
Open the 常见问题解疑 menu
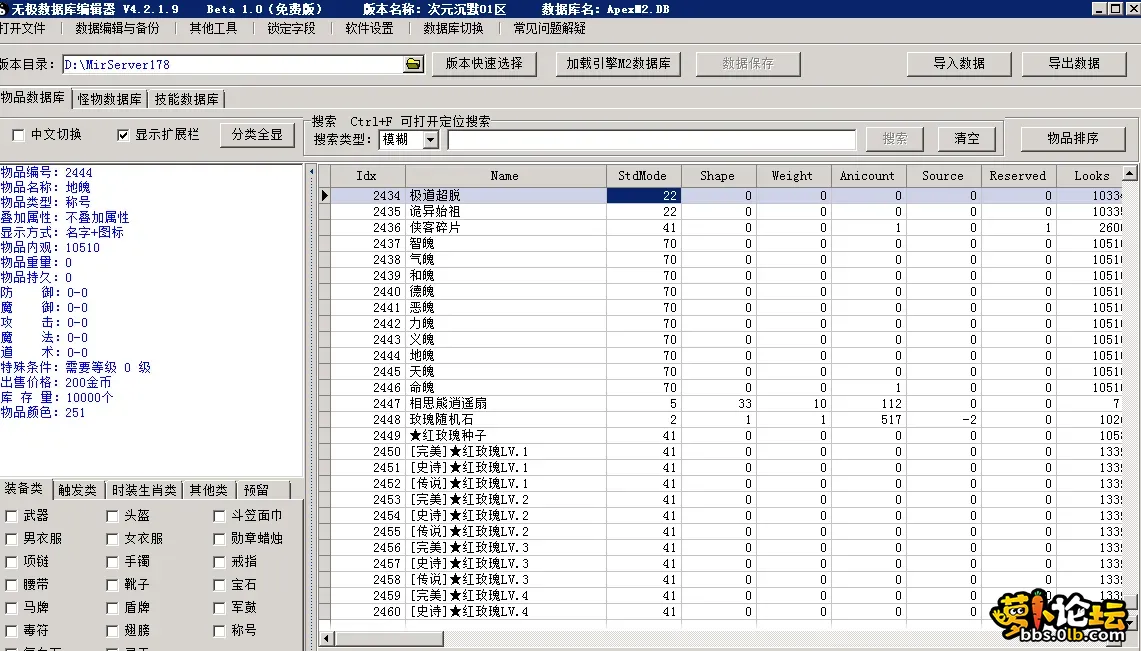[549, 28]
